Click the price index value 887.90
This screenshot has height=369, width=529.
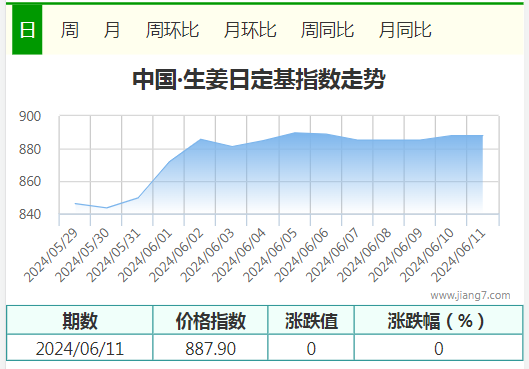pyautogui.click(x=211, y=348)
